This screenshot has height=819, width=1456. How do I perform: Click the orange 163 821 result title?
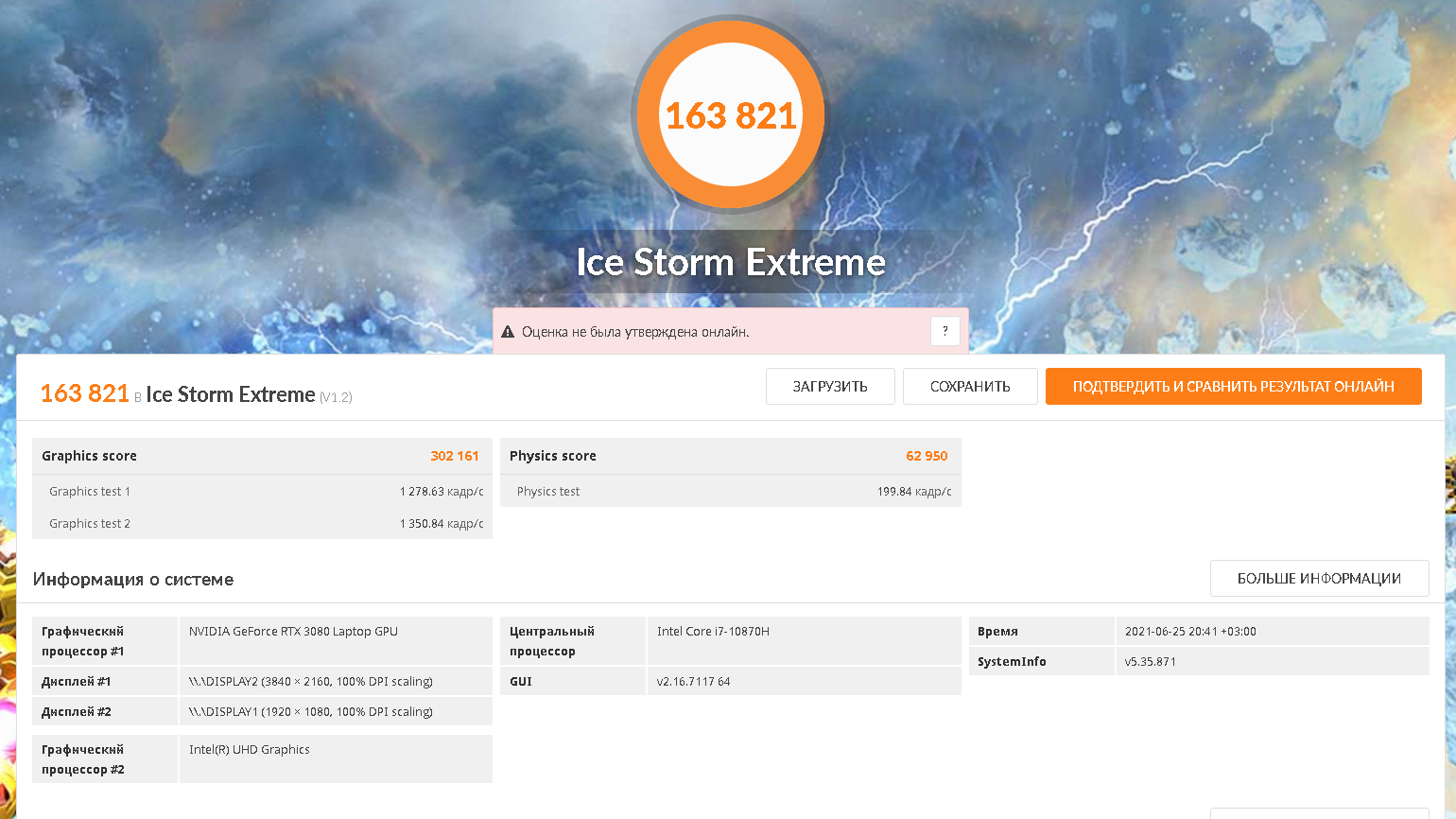(x=84, y=393)
